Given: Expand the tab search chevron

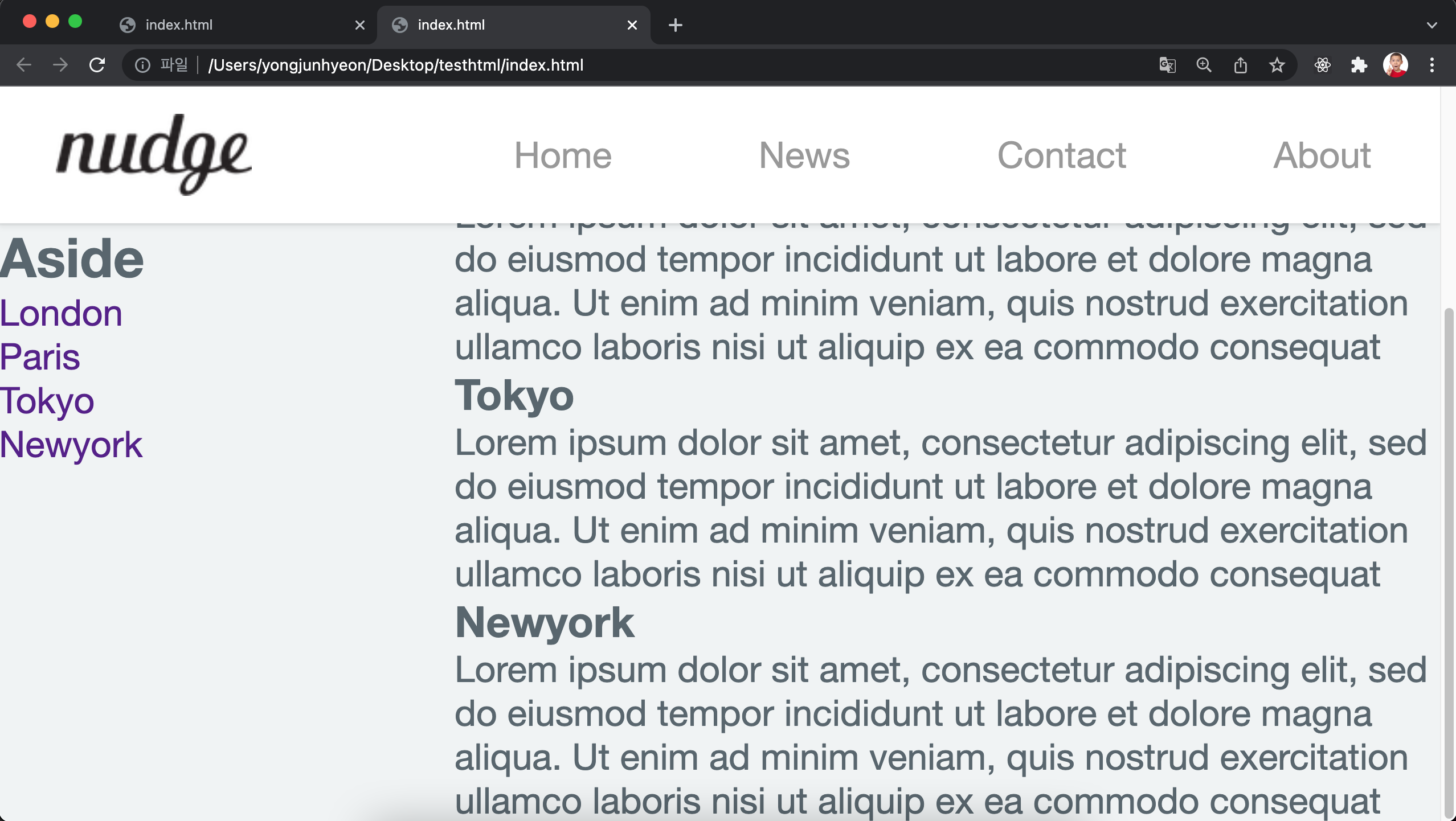Looking at the screenshot, I should pyautogui.click(x=1432, y=25).
